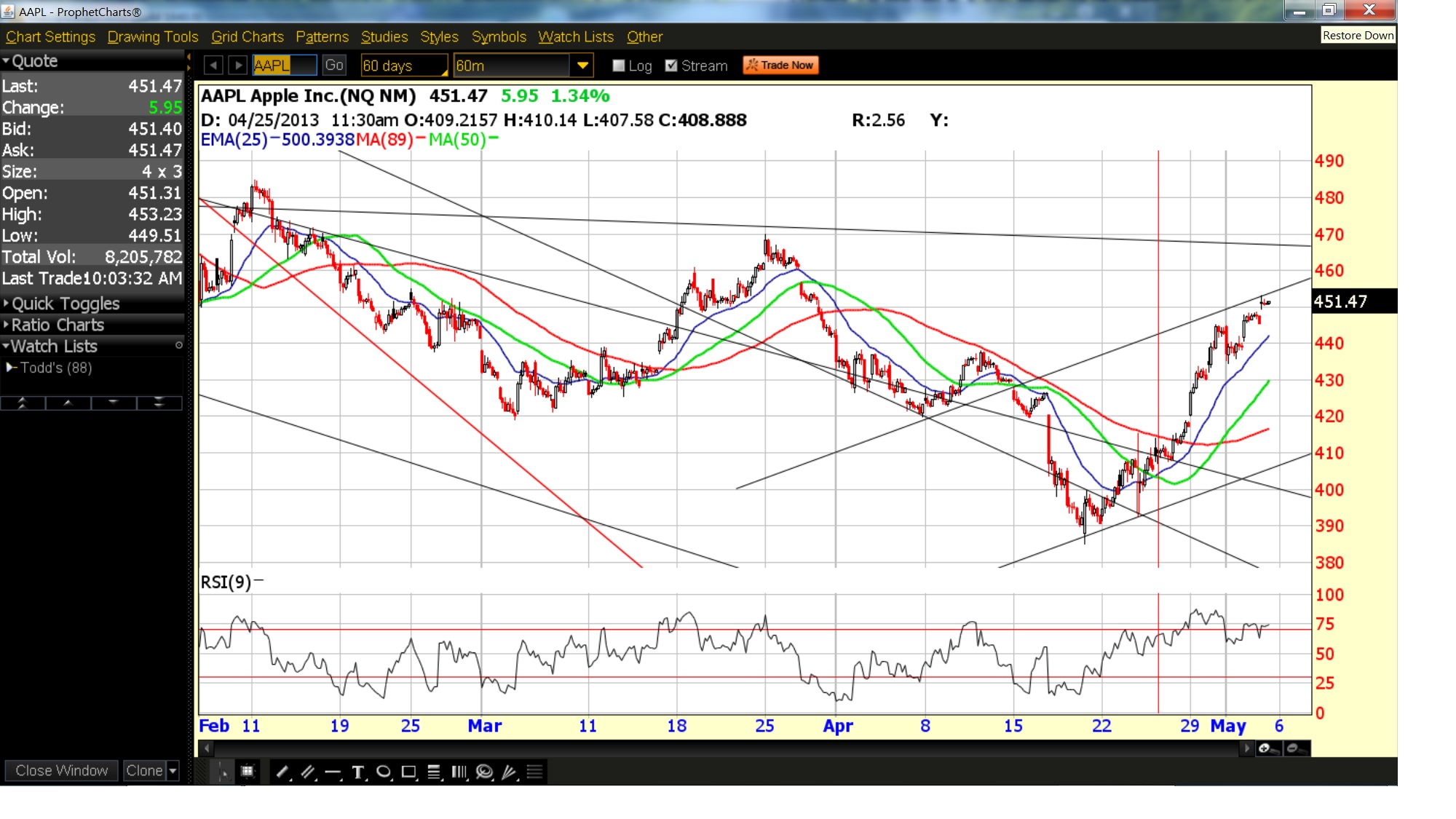This screenshot has width=1456, height=819.
Task: Click the AAPL symbol input field
Action: point(285,66)
